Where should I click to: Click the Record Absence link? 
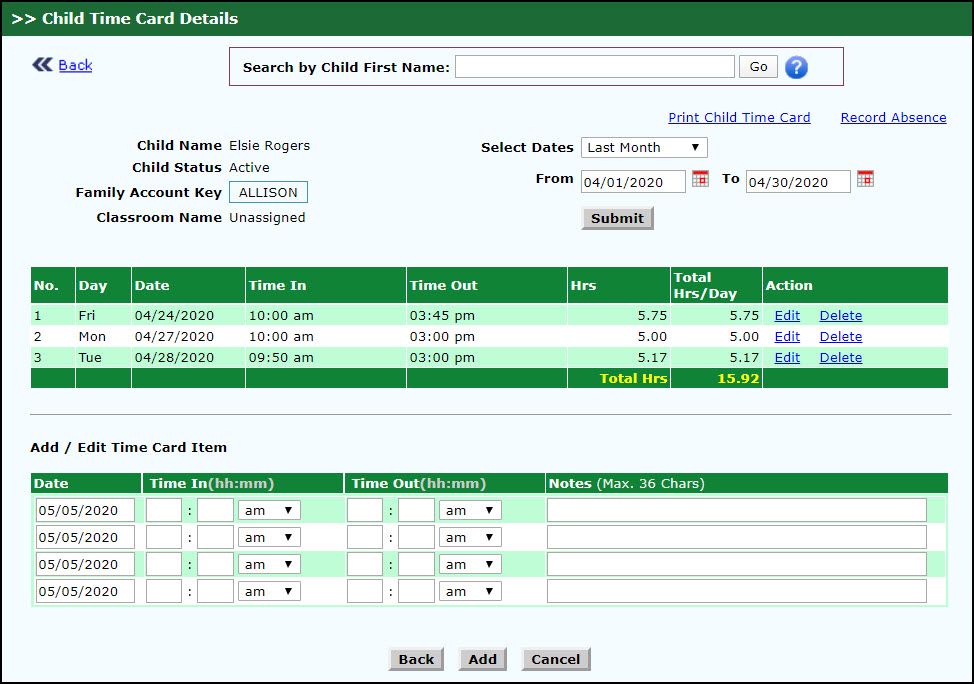pyautogui.click(x=892, y=117)
